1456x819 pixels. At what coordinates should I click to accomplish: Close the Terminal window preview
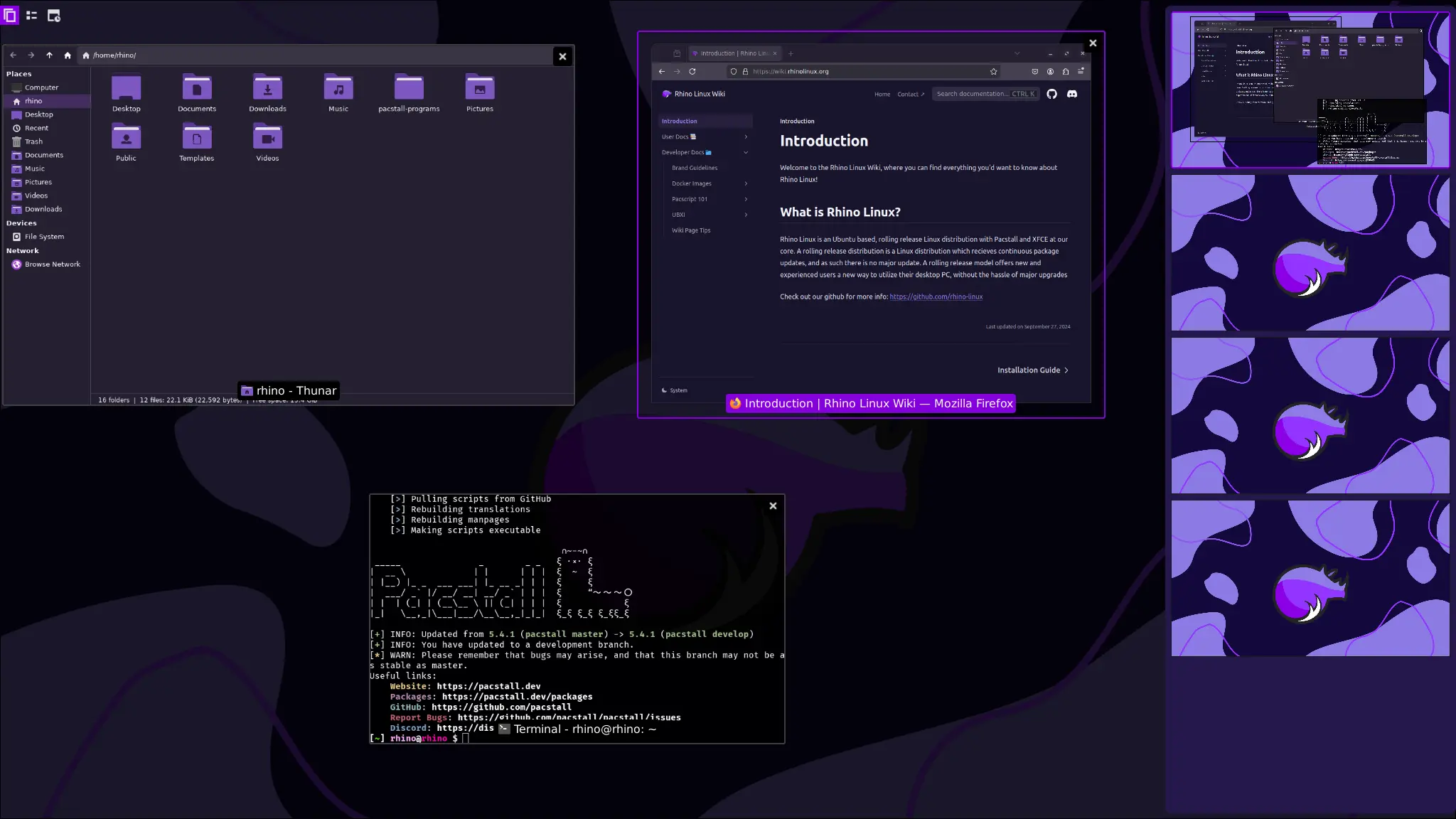pyautogui.click(x=773, y=505)
